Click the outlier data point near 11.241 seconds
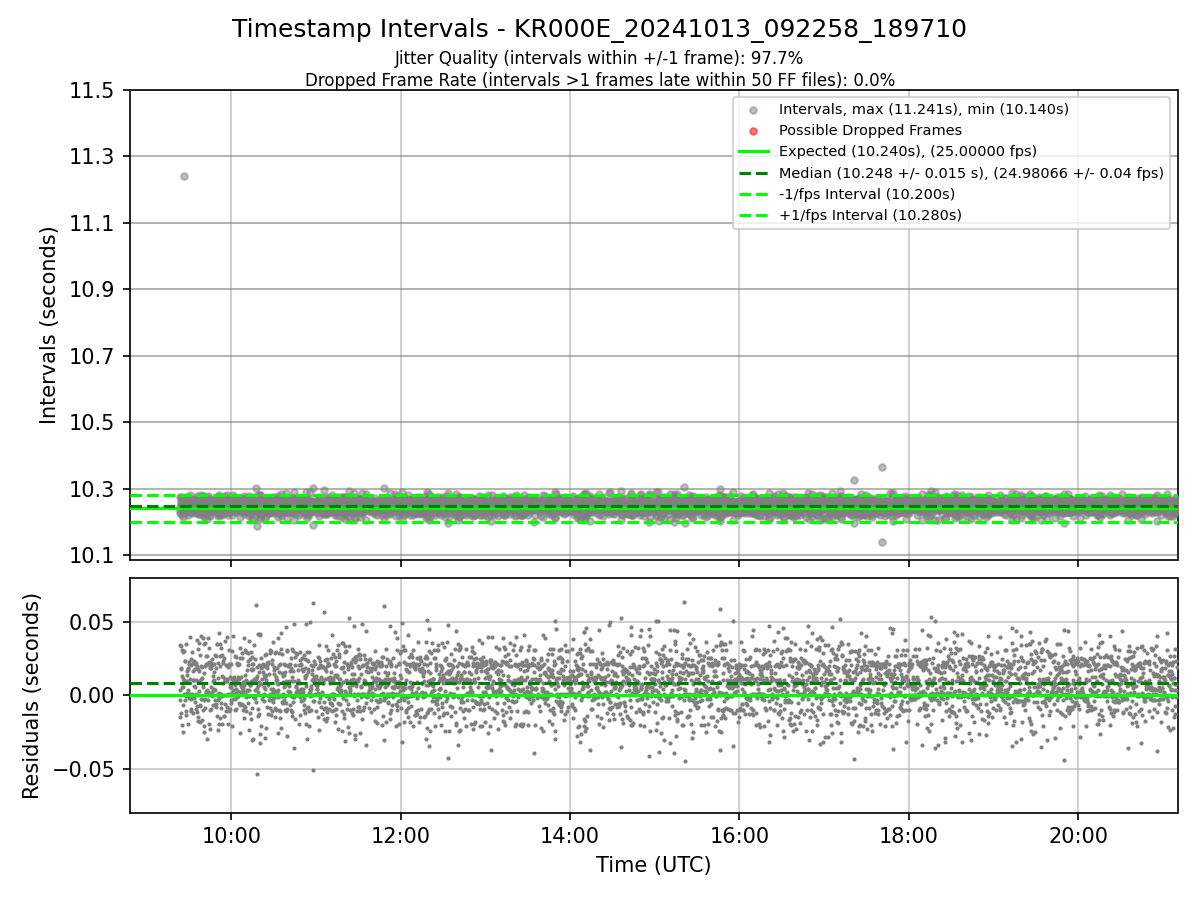 (x=184, y=176)
